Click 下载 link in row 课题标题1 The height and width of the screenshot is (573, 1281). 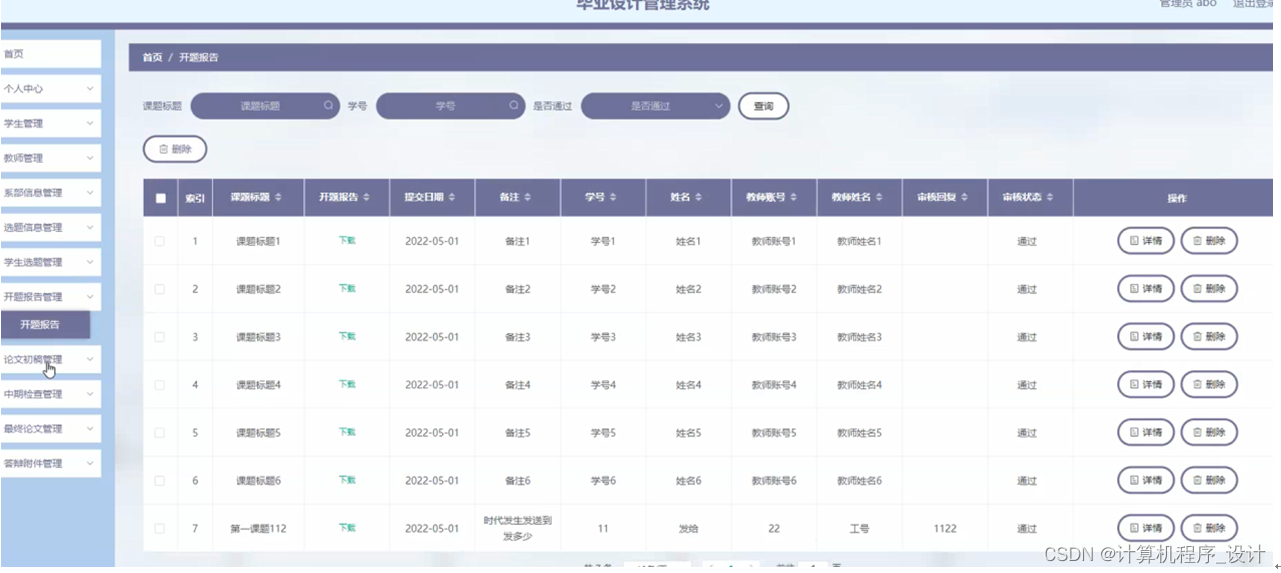point(346,240)
